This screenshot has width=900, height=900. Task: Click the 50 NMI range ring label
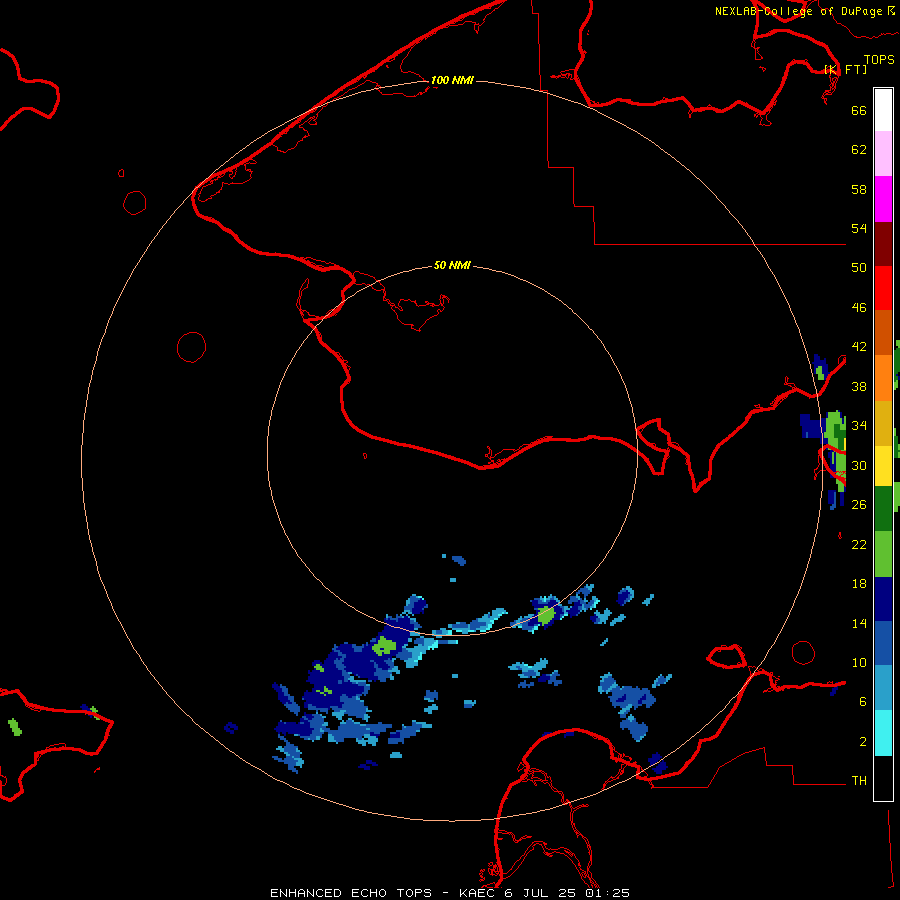pos(452,265)
